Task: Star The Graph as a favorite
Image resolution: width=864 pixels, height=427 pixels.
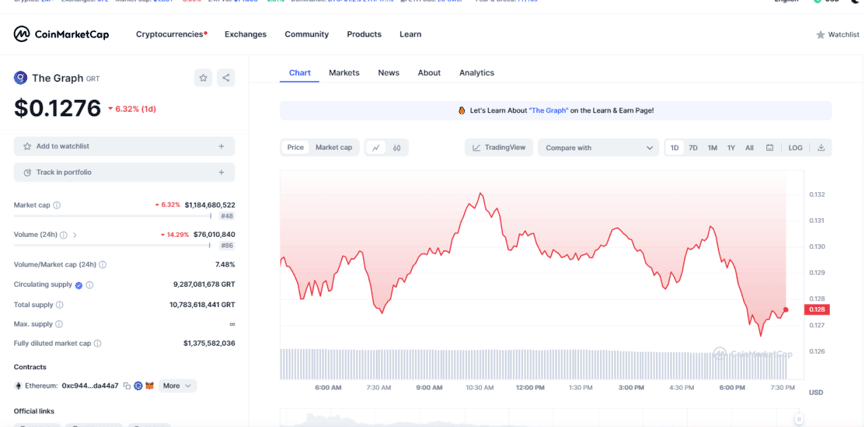Action: pos(203,78)
